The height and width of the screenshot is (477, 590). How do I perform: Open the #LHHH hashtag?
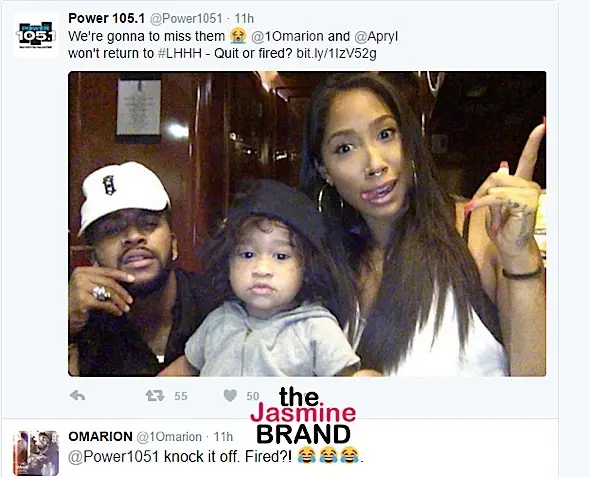click(x=179, y=53)
